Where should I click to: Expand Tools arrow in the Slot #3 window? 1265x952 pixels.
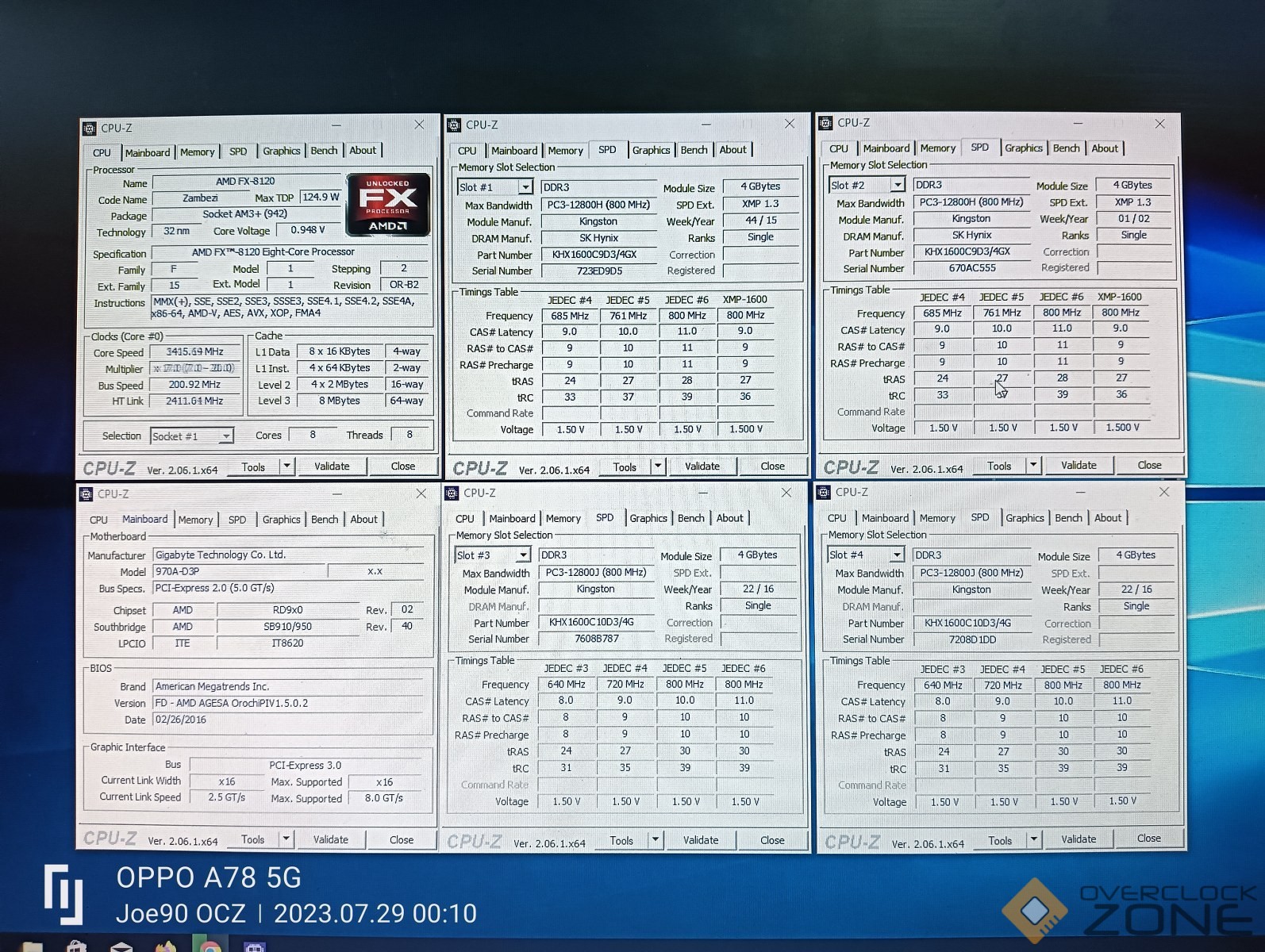pos(656,839)
